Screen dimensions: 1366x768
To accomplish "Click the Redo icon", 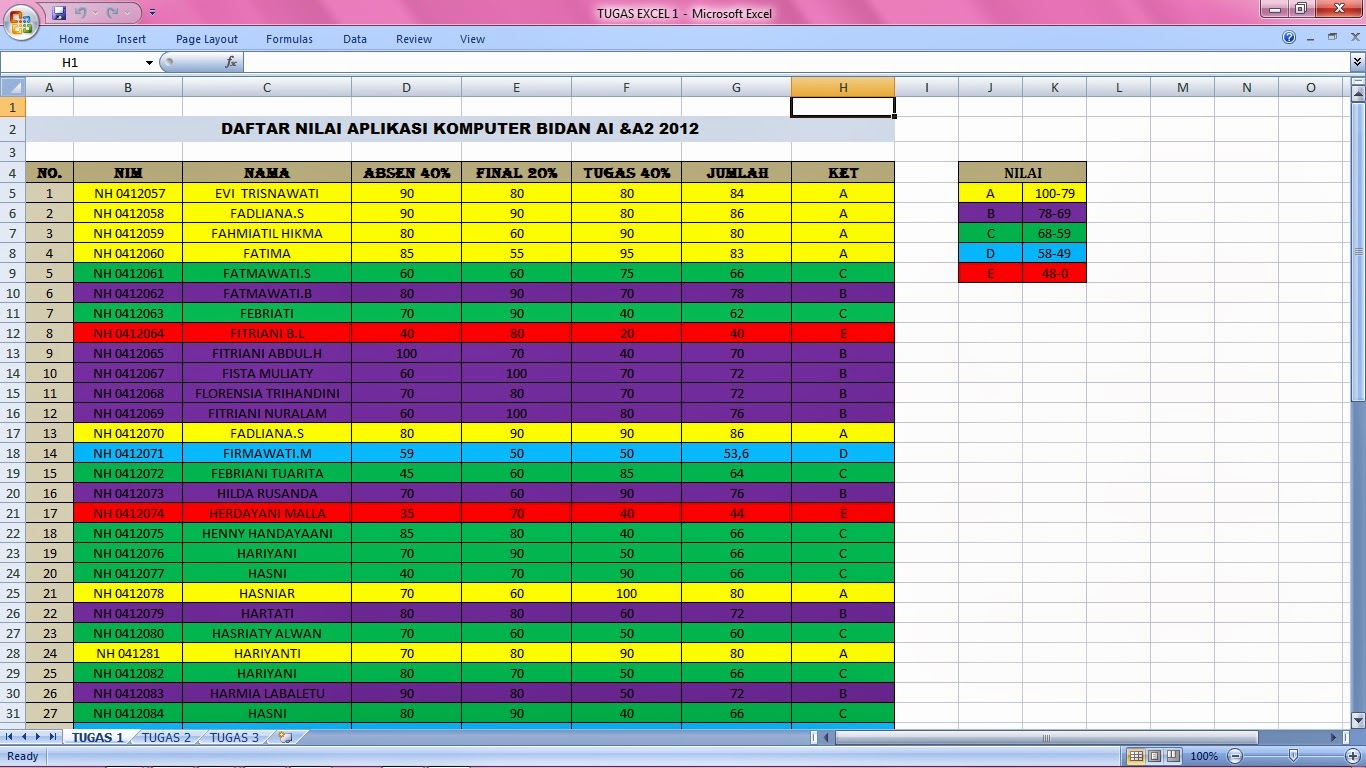I will pyautogui.click(x=112, y=12).
